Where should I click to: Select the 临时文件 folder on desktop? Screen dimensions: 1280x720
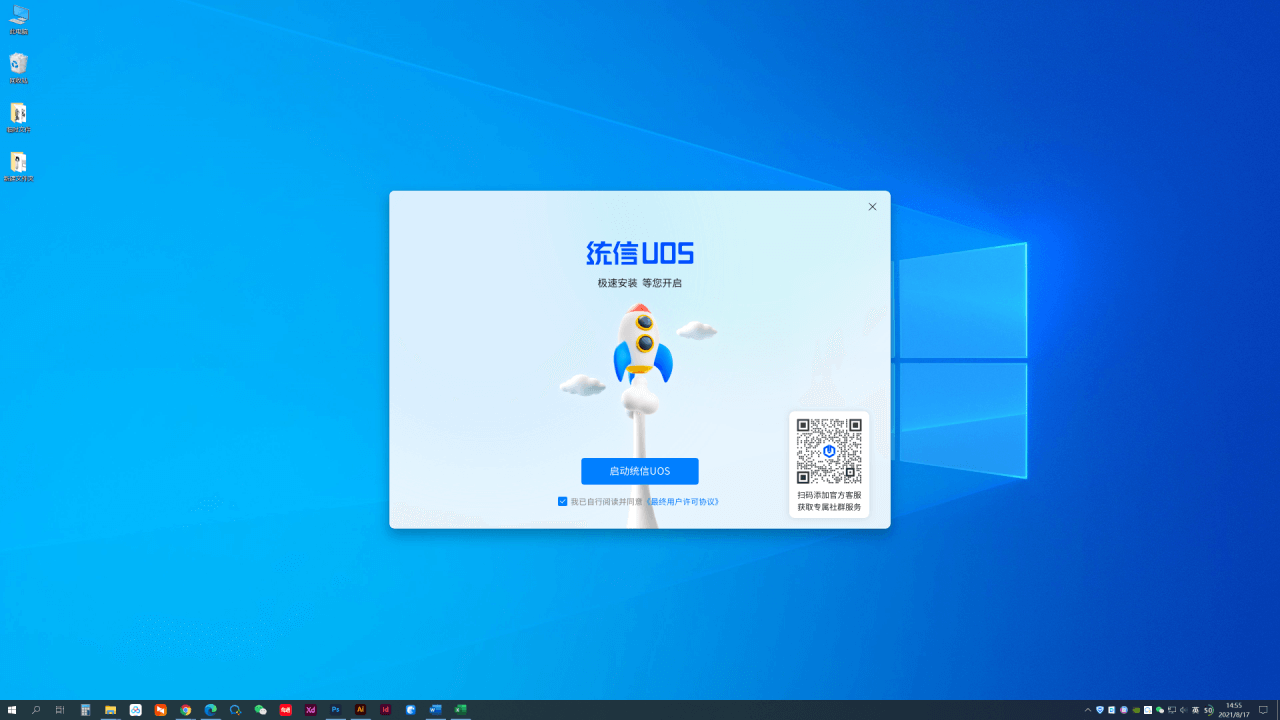[19, 117]
